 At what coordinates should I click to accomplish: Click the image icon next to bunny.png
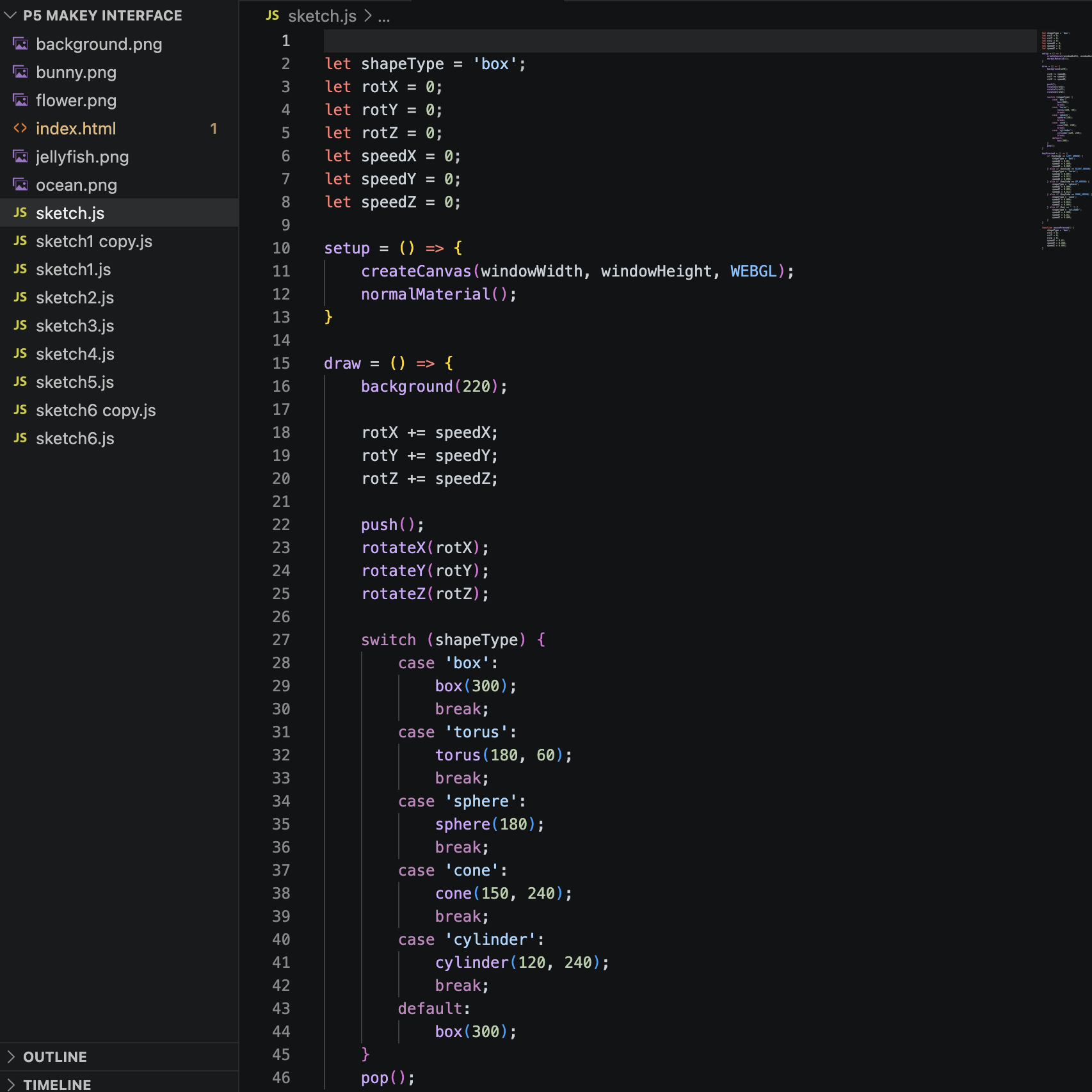coord(20,72)
